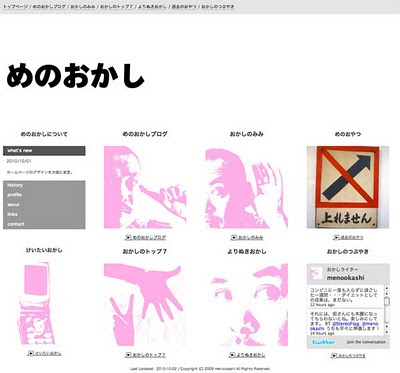Click the arrow icon beside よりぬきおかし link under the image
Viewport: 400px width, 373px height.
pyautogui.click(x=232, y=355)
